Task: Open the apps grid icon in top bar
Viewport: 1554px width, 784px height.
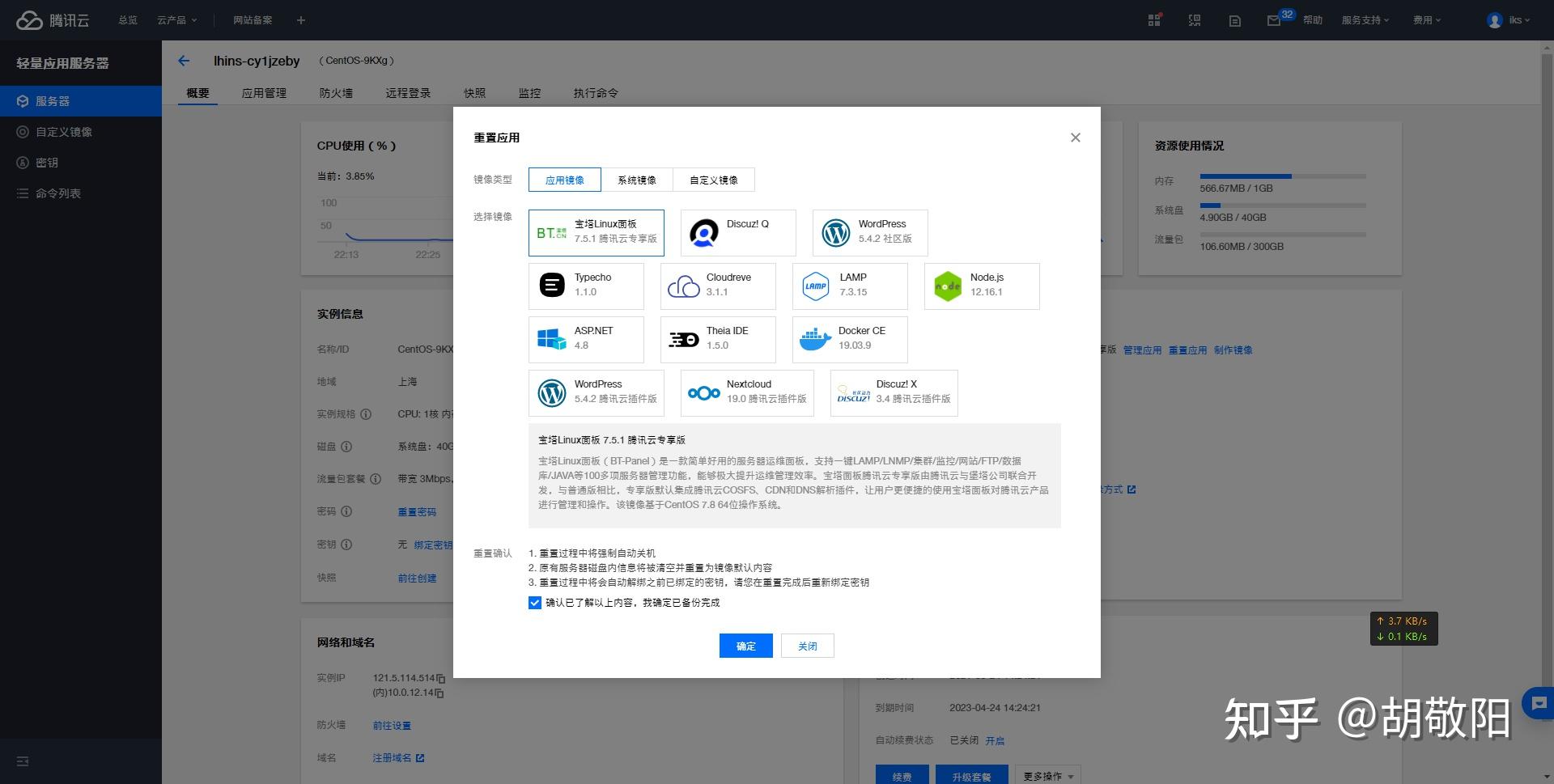Action: pos(1154,20)
